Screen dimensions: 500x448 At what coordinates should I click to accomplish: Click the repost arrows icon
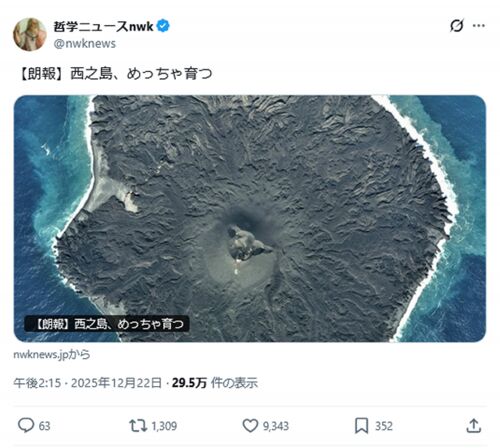[x=138, y=426]
